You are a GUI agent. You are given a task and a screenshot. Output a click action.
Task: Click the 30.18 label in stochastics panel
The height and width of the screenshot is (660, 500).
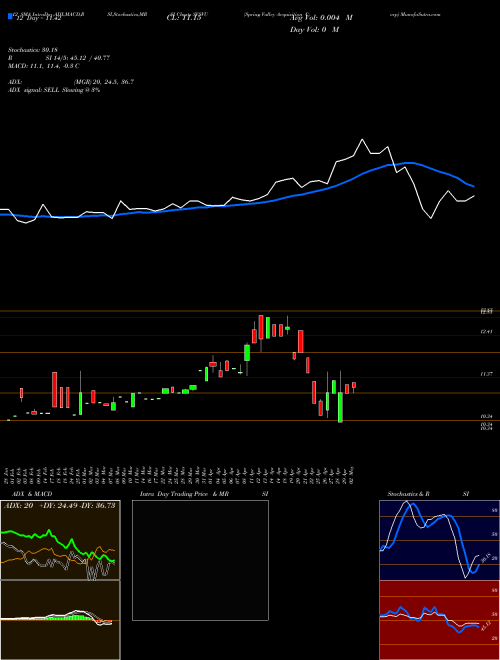[484, 558]
